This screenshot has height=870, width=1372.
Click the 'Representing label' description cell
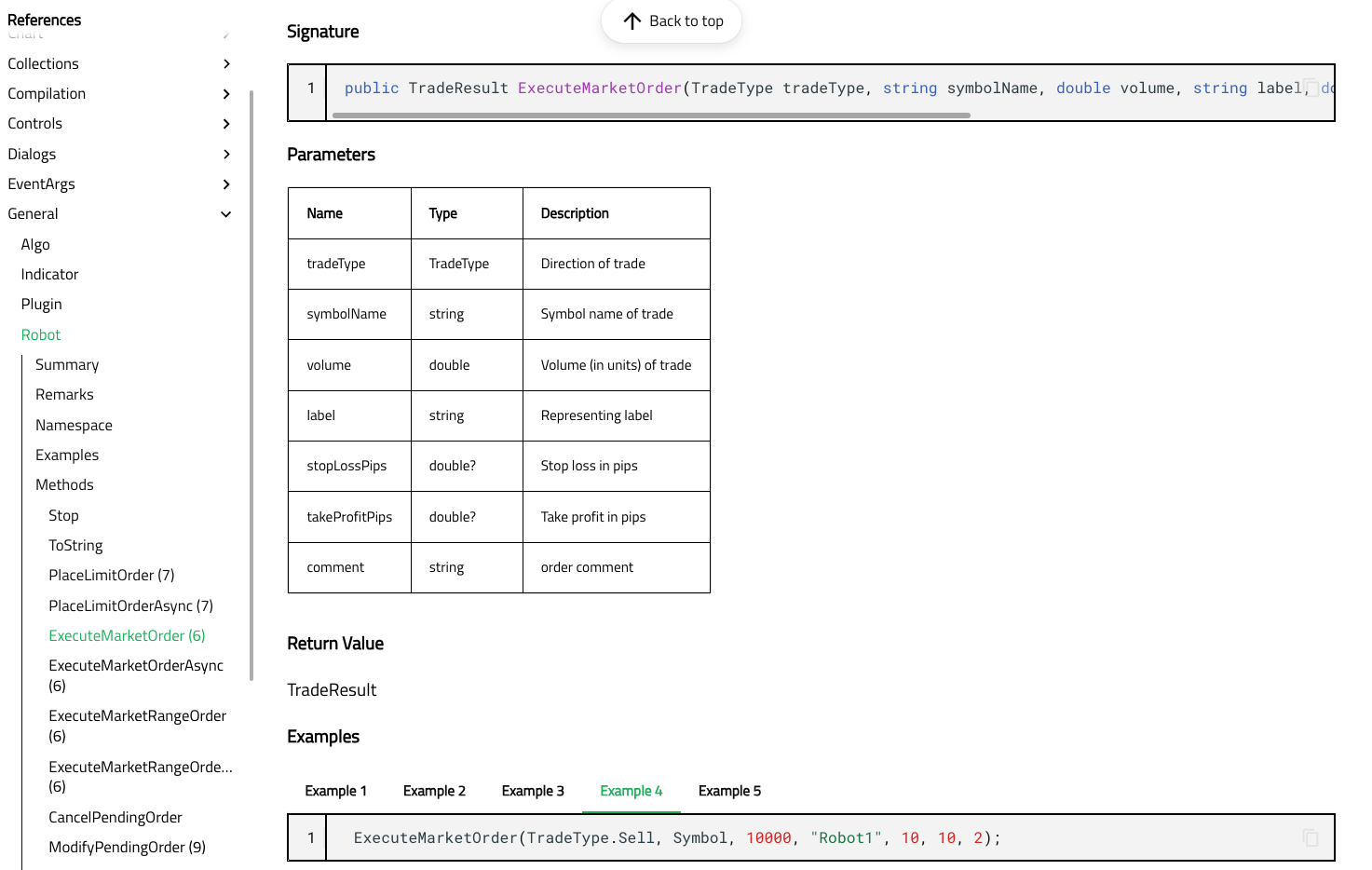616,415
